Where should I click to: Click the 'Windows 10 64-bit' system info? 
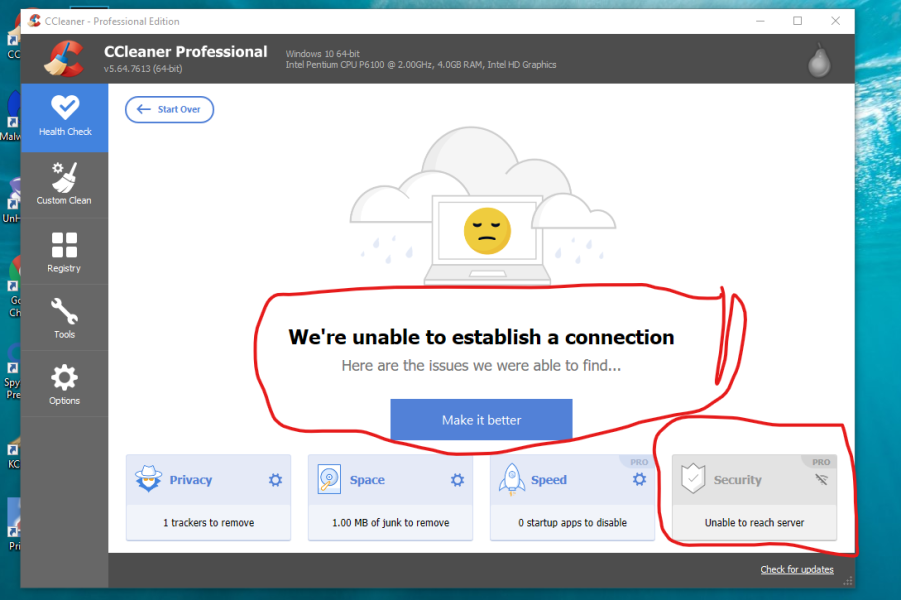pos(322,53)
